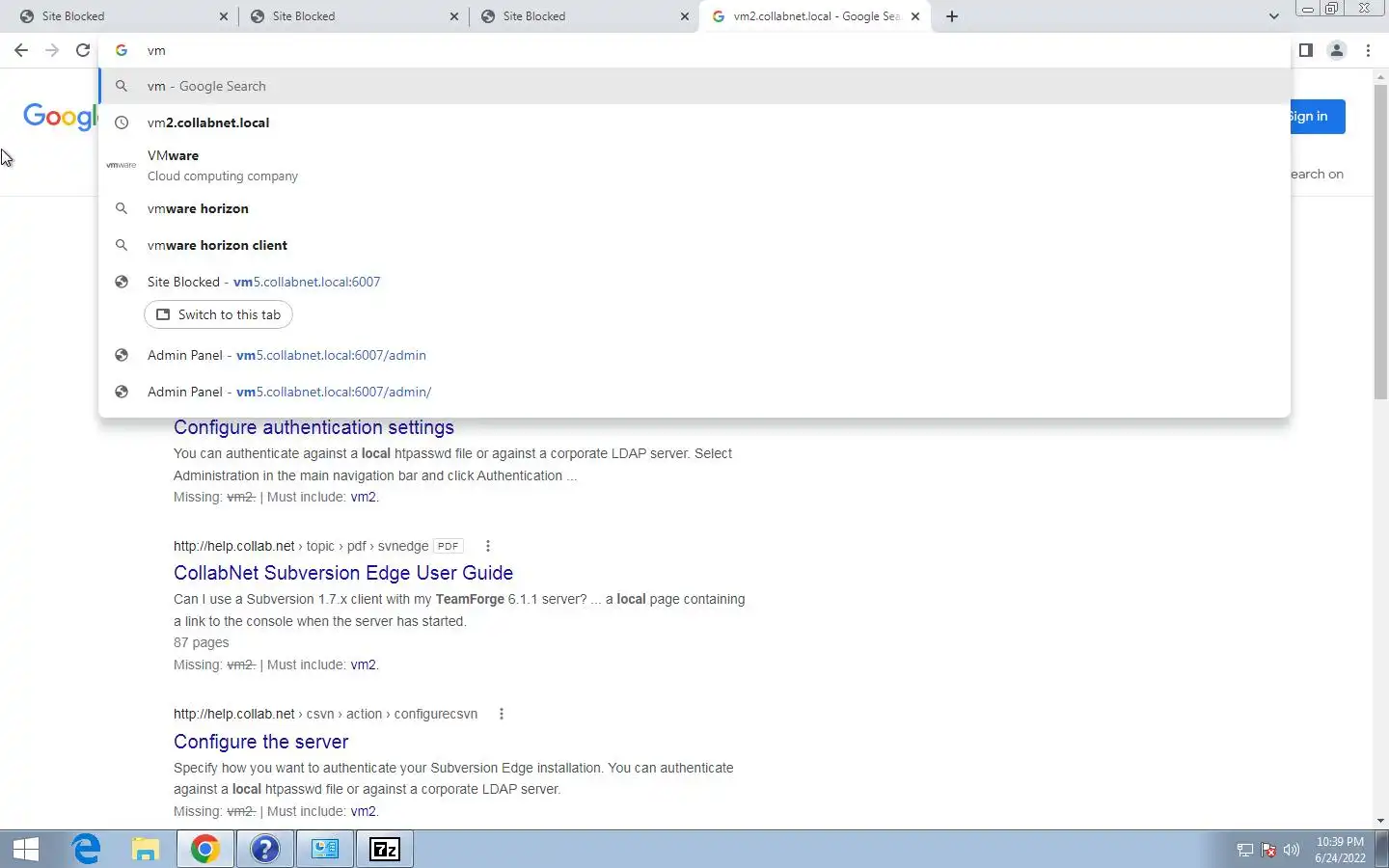Viewport: 1389px width, 868px height.
Task: Click the PDF badge on svnedge result
Action: (x=449, y=546)
